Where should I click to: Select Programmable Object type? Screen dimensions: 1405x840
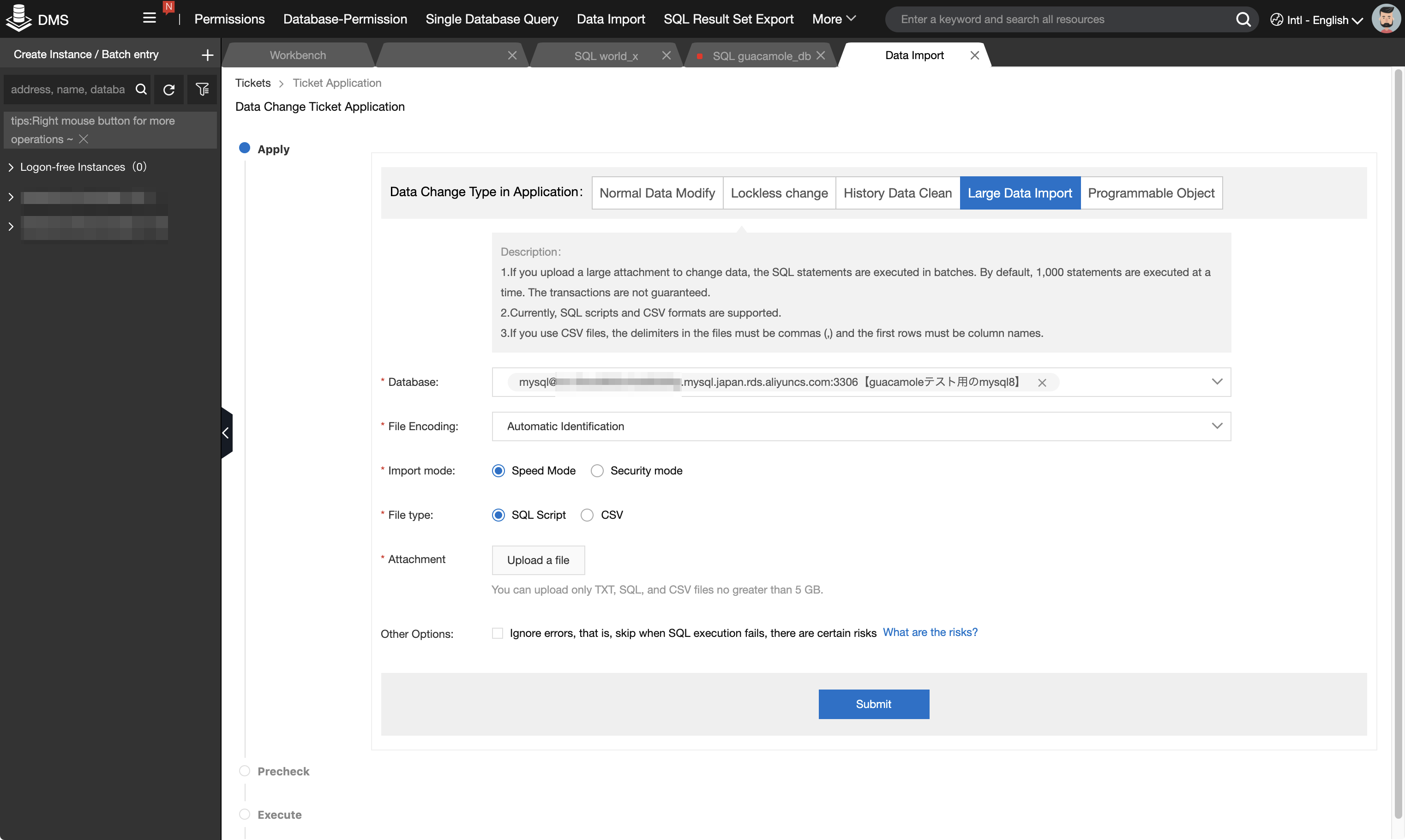[1152, 193]
